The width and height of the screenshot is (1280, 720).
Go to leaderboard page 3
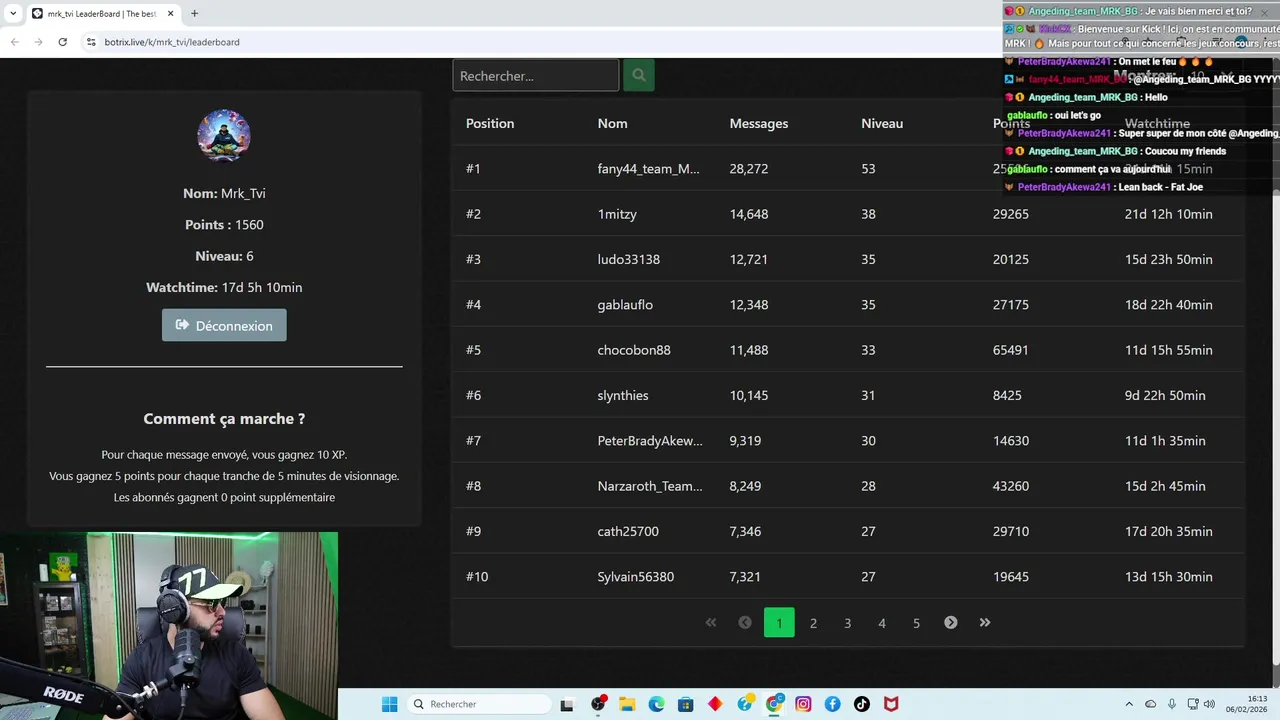coord(847,623)
